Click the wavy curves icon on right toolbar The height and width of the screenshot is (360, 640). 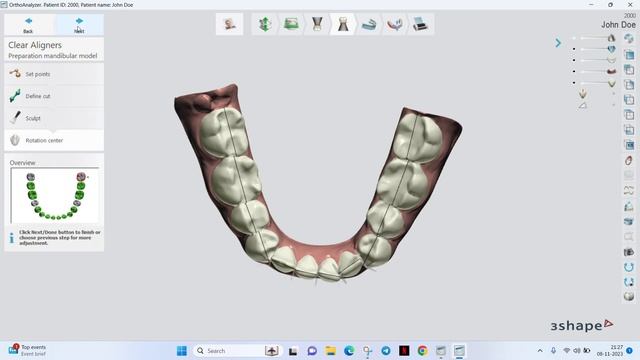point(629,191)
